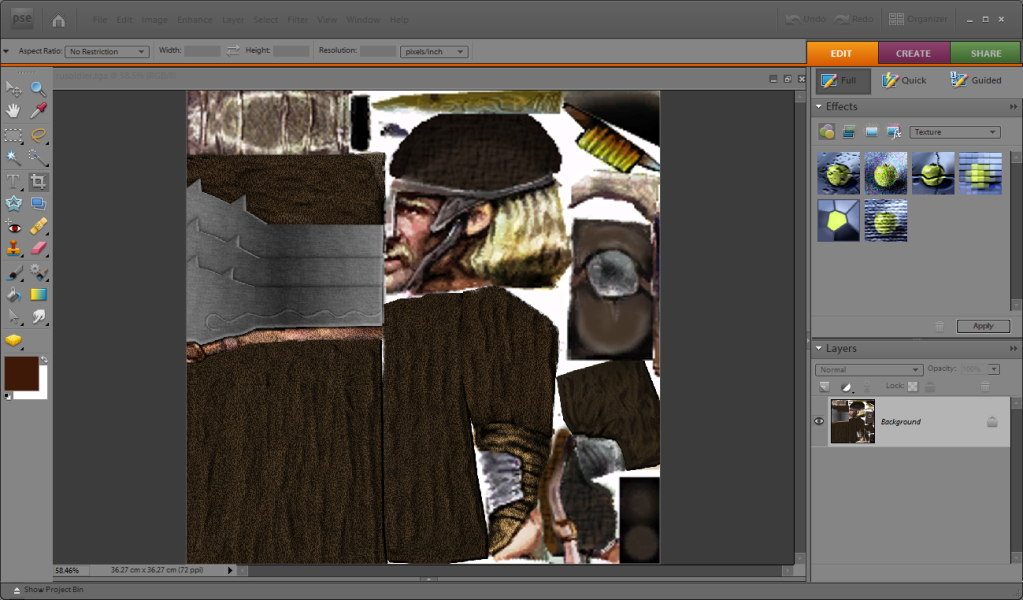Screen dimensions: 1023x600
Task: Open the Filter menu
Action: point(297,19)
